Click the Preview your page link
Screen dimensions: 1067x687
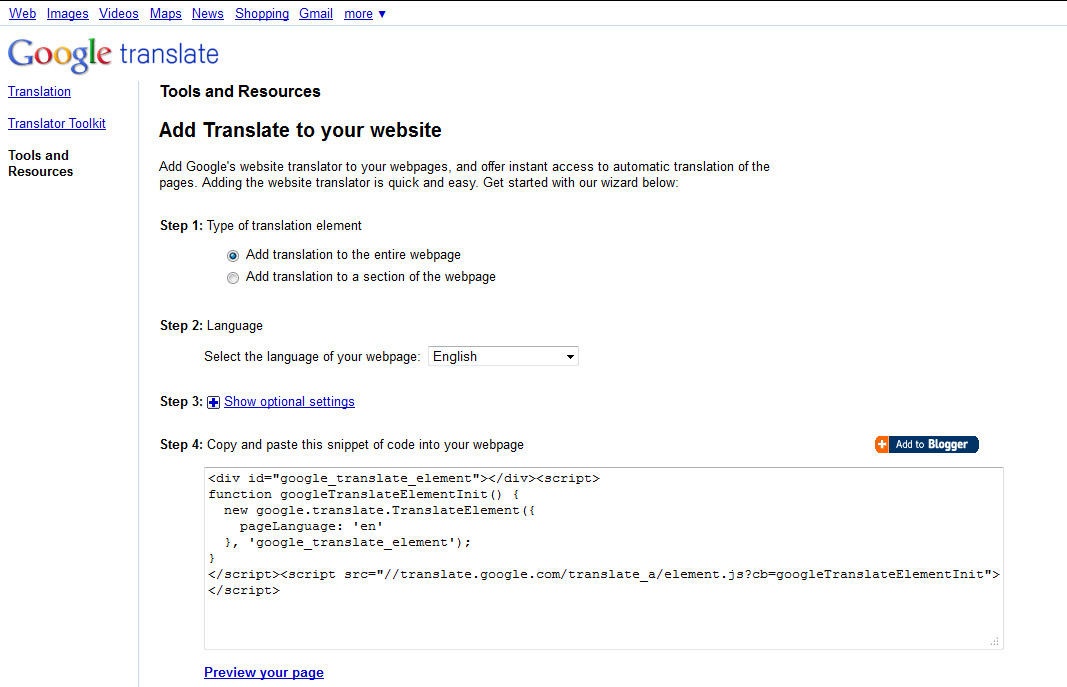click(264, 673)
